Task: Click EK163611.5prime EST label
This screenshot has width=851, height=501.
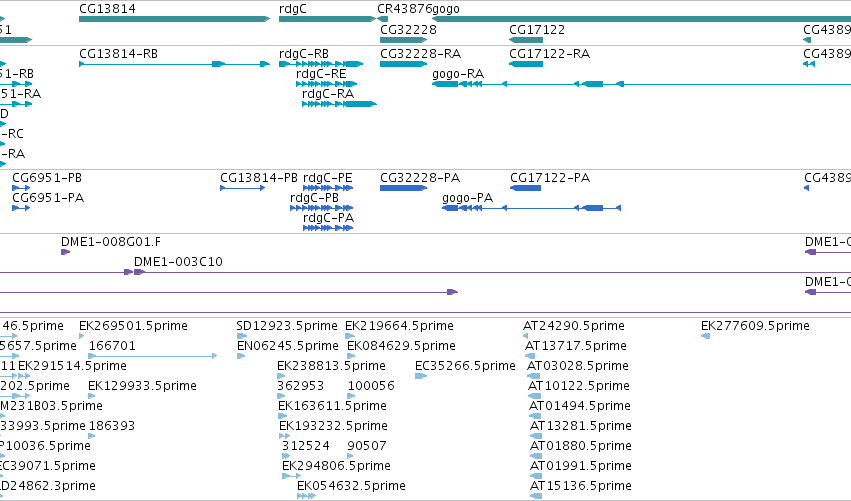Action: pos(332,406)
